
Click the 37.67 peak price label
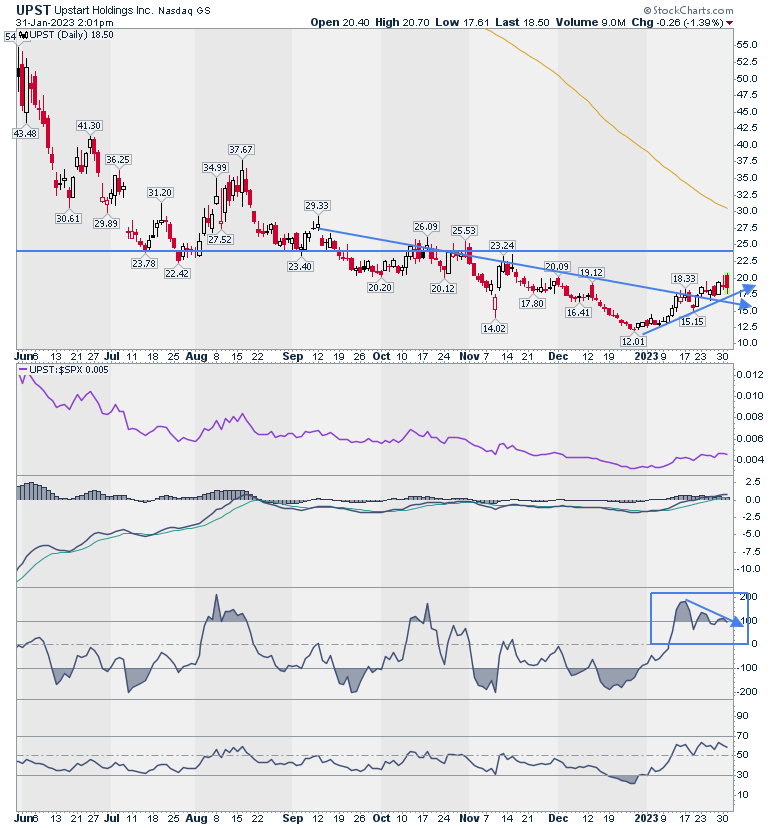(241, 150)
